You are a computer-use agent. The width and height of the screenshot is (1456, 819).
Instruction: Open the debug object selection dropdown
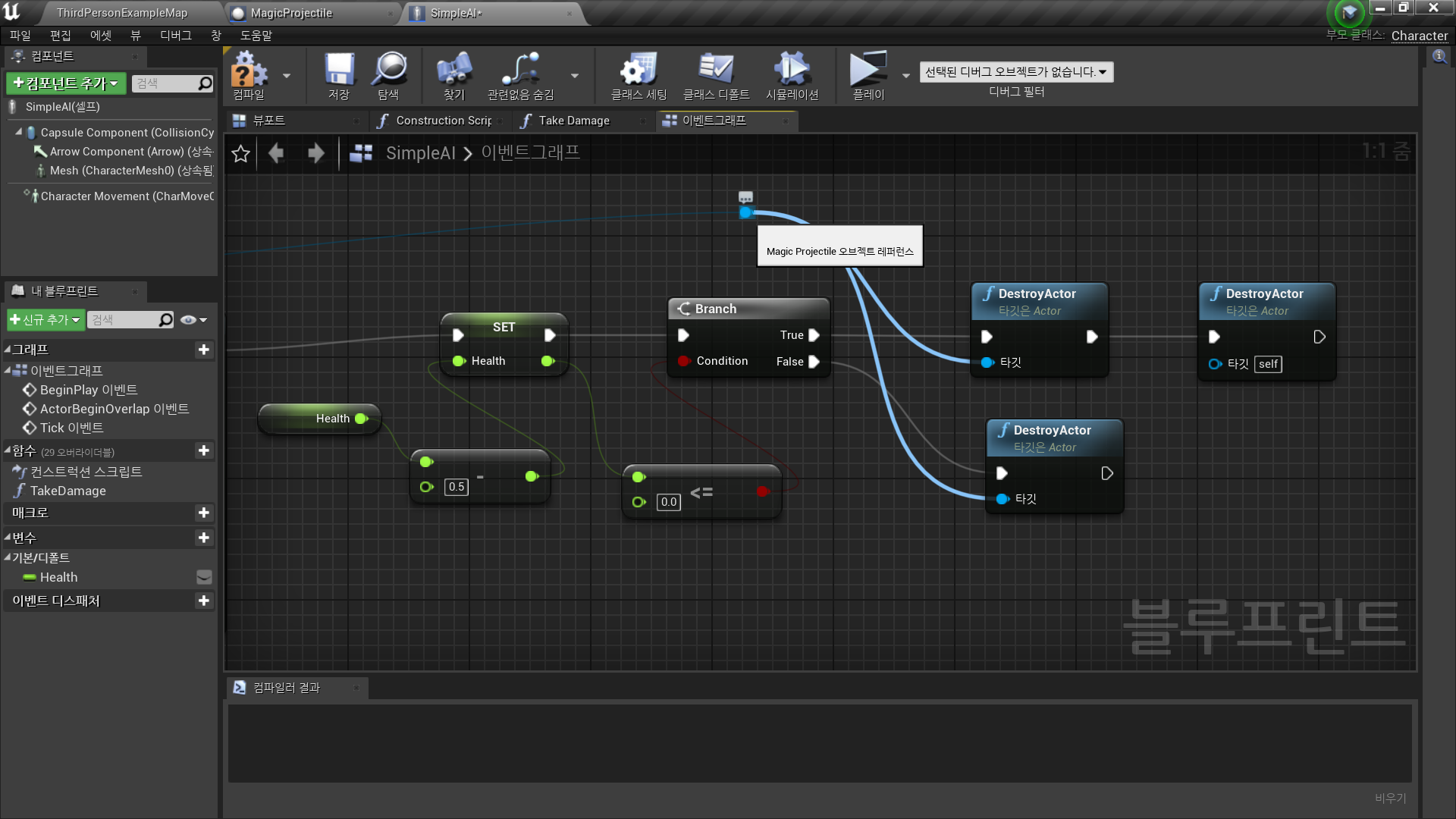pyautogui.click(x=1015, y=72)
